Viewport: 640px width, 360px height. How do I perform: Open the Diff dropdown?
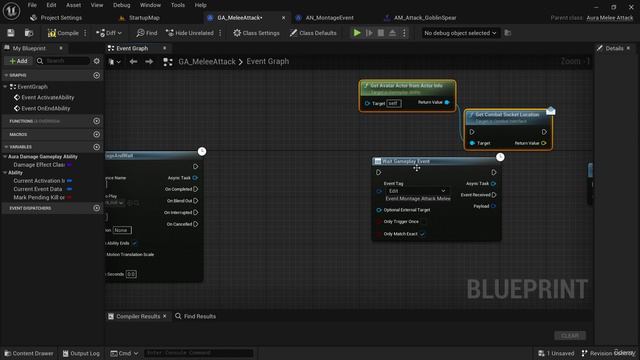pyautogui.click(x=109, y=33)
